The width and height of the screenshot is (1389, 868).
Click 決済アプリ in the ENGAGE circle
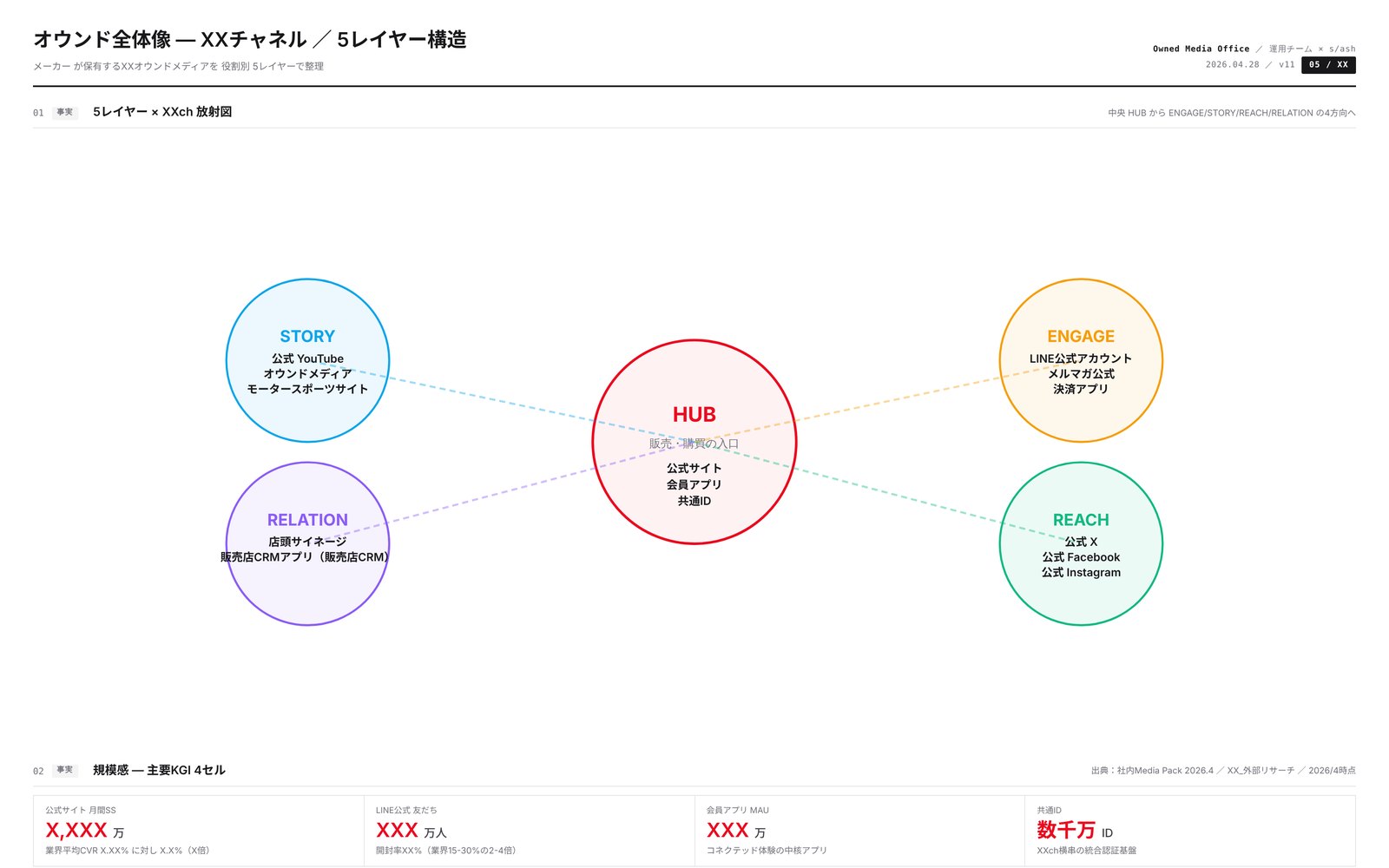coord(1081,389)
